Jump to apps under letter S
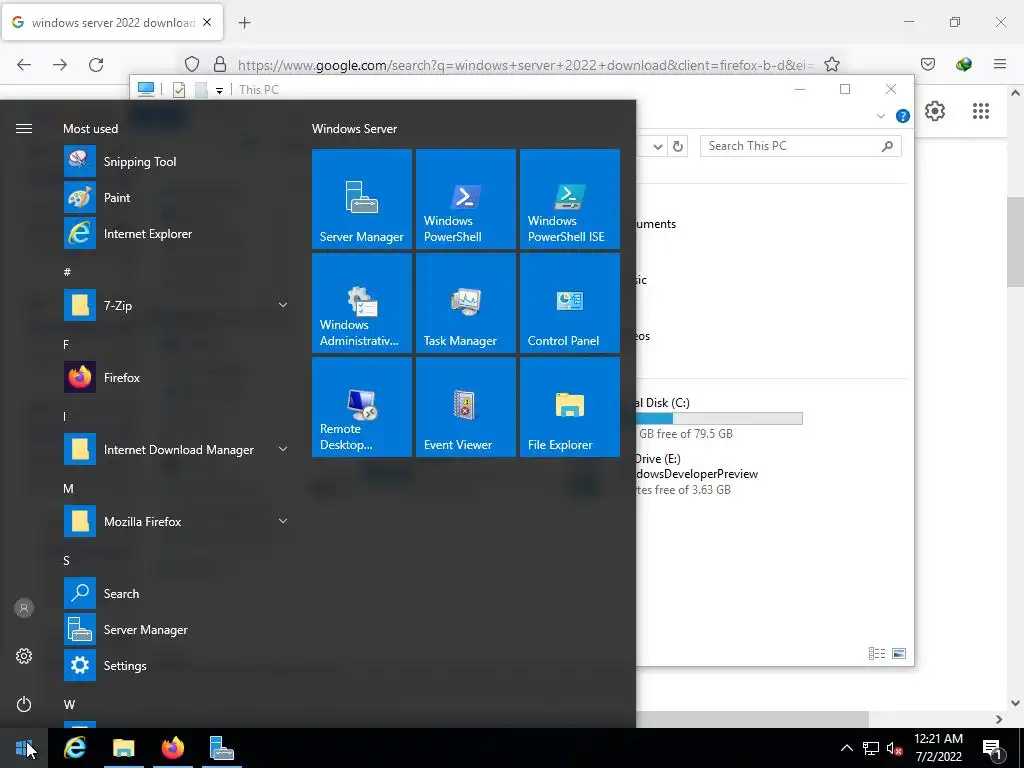The image size is (1024, 768). [66, 560]
